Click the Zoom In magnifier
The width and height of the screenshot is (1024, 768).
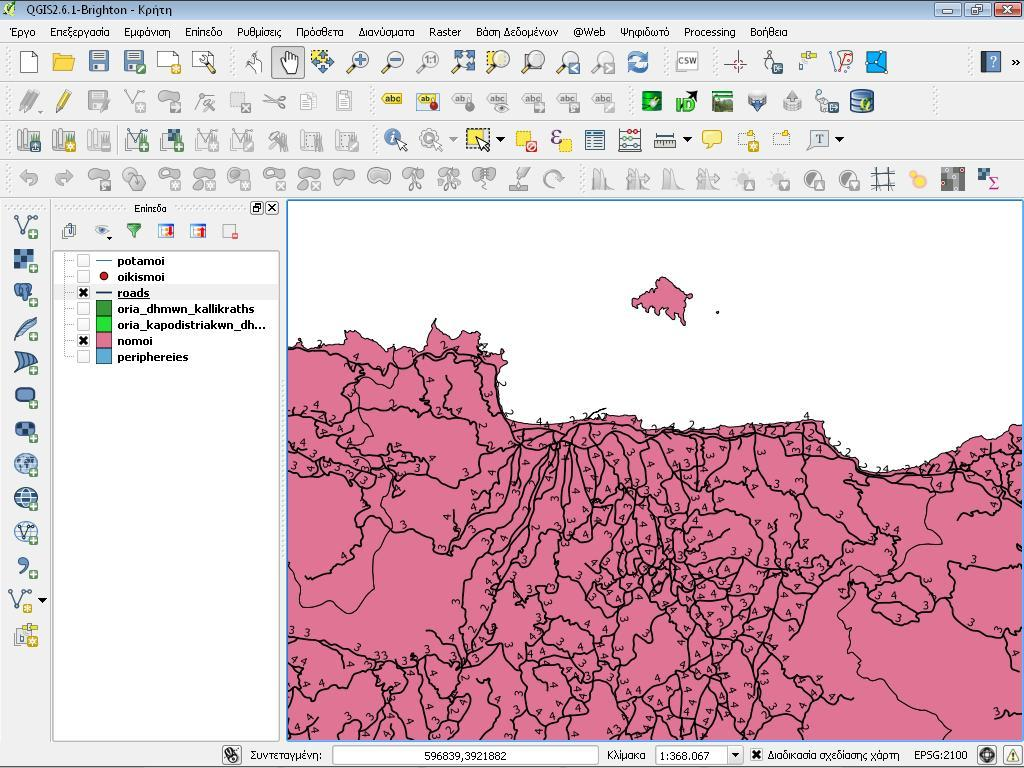[358, 62]
